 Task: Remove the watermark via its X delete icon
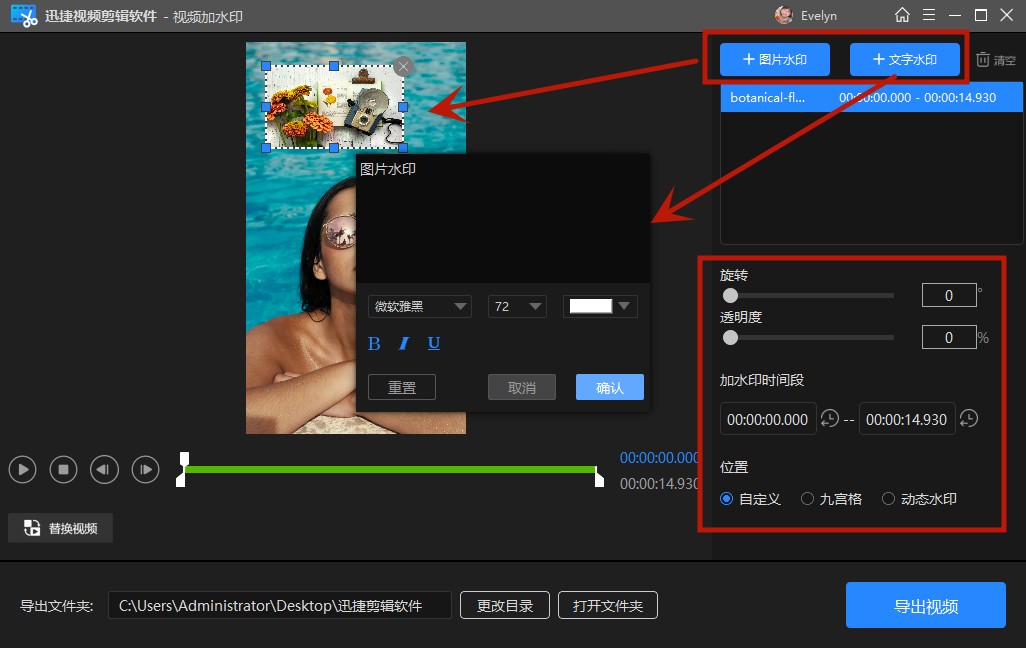[403, 66]
